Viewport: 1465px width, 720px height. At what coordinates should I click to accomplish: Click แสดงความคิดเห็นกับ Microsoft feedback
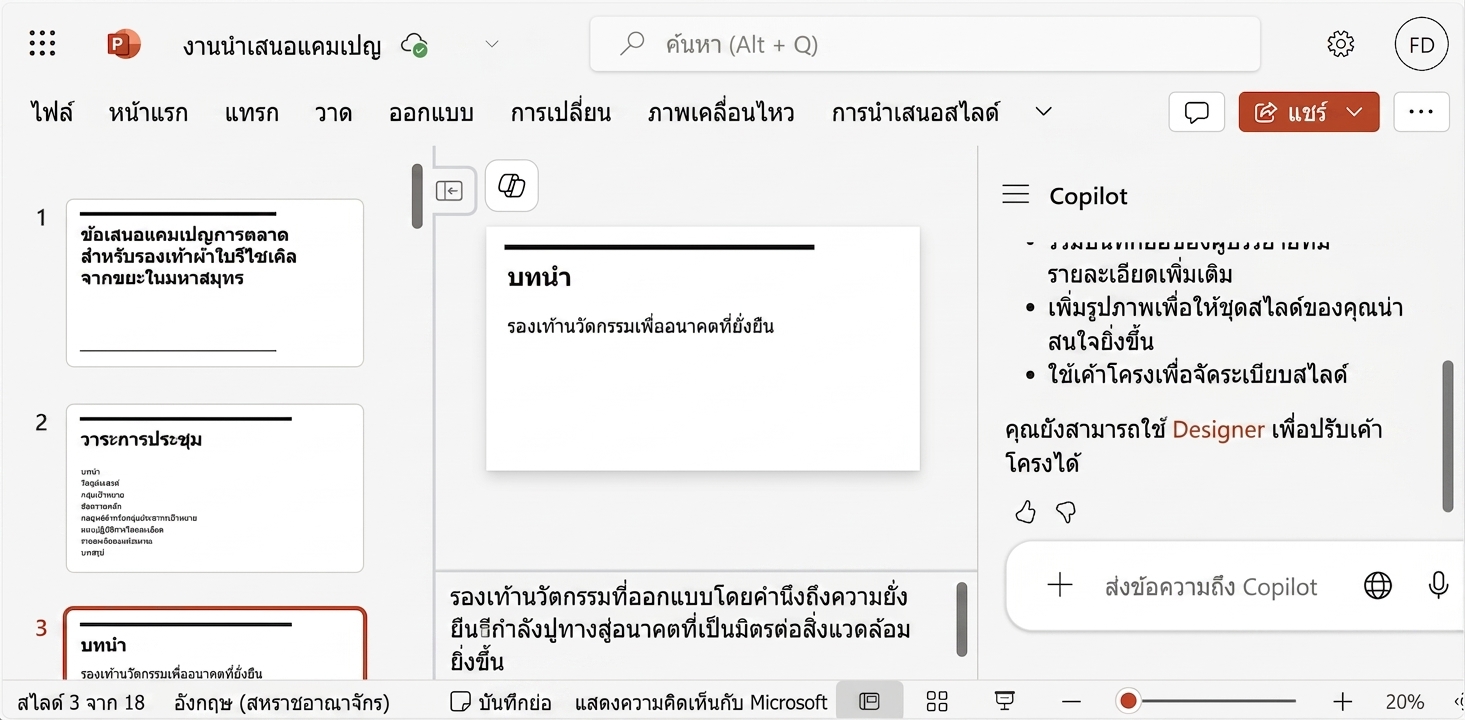[x=701, y=702]
